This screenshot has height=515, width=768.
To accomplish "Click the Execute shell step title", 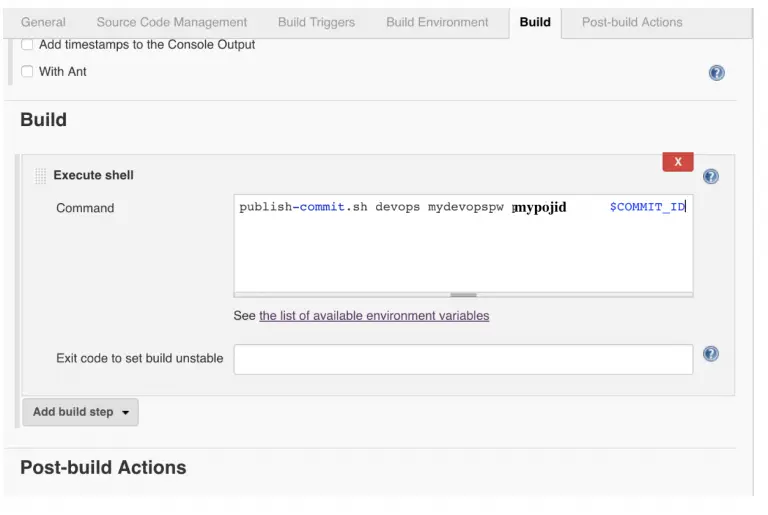I will pos(93,175).
